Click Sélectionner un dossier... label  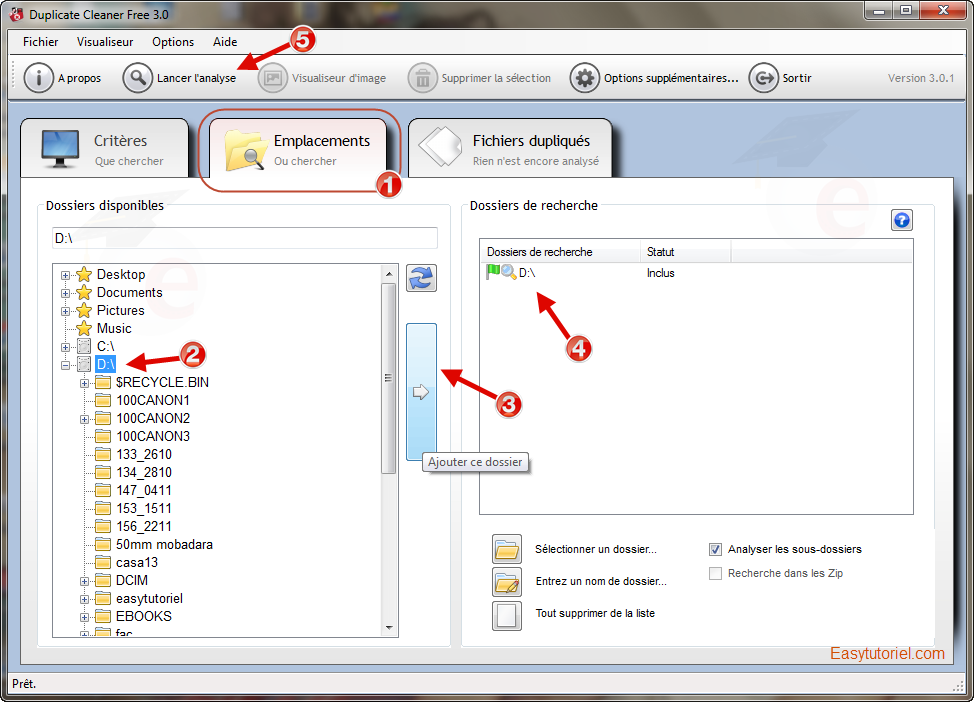click(596, 549)
